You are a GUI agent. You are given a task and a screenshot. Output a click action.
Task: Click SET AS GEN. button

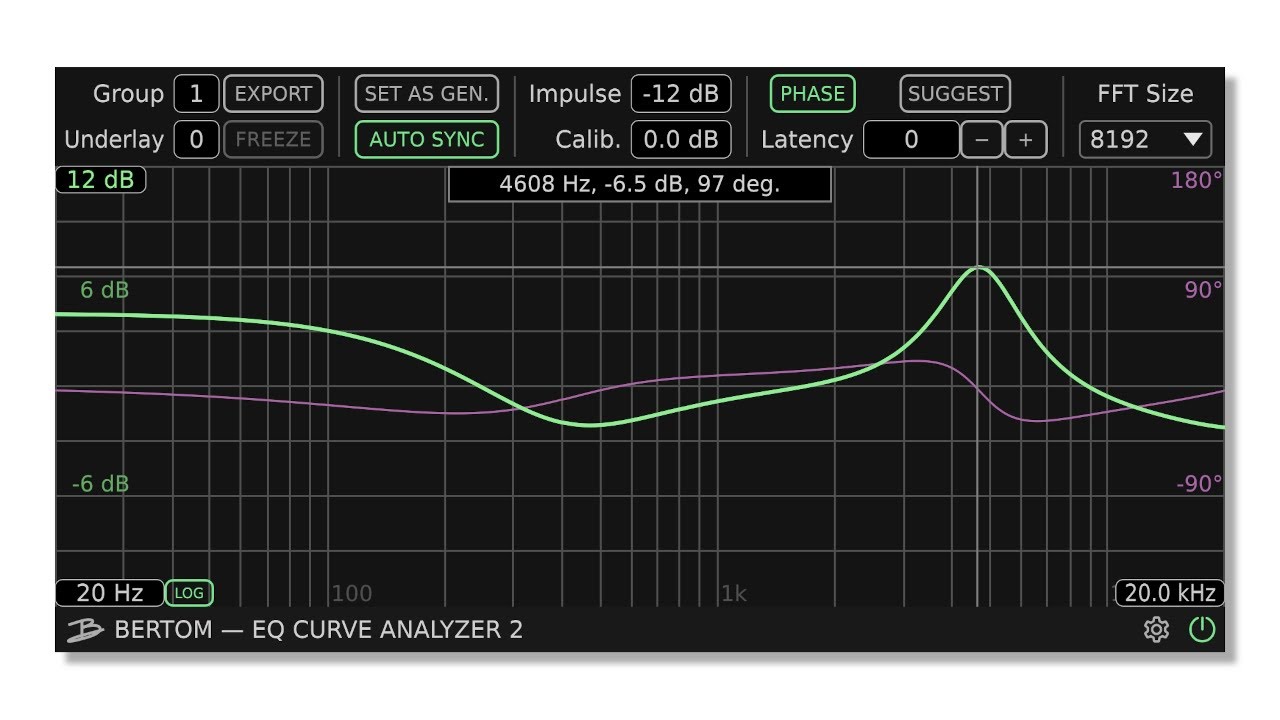click(x=427, y=93)
